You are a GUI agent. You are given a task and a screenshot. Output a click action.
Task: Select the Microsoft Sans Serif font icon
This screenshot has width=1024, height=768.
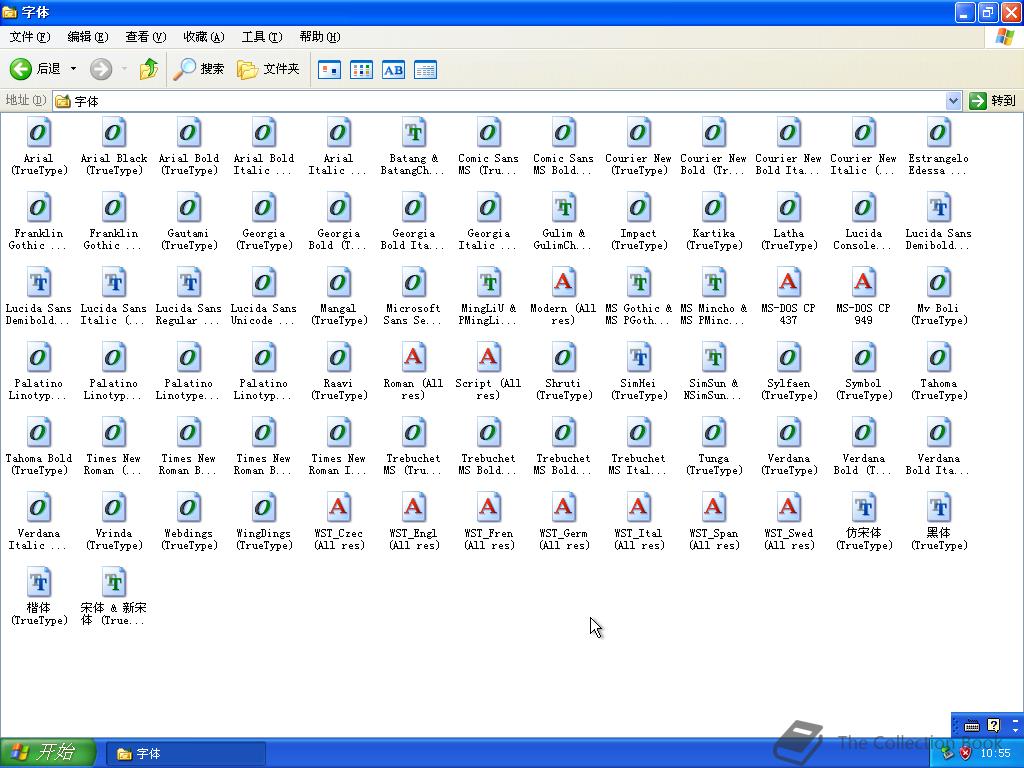pyautogui.click(x=413, y=283)
